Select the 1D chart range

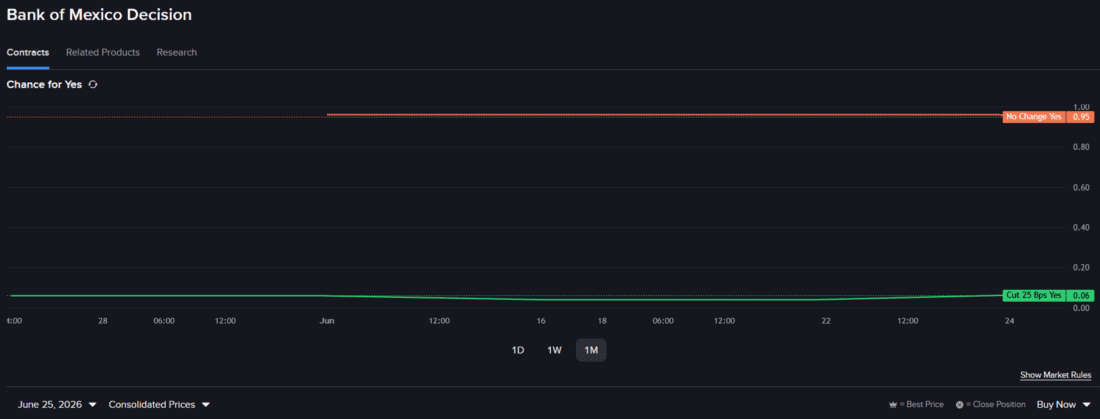518,350
